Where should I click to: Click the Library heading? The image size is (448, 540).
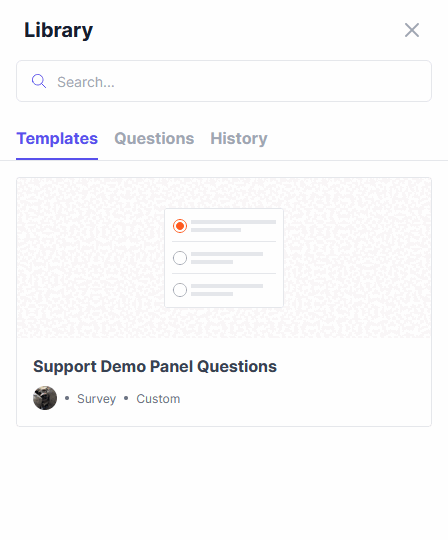point(59,30)
